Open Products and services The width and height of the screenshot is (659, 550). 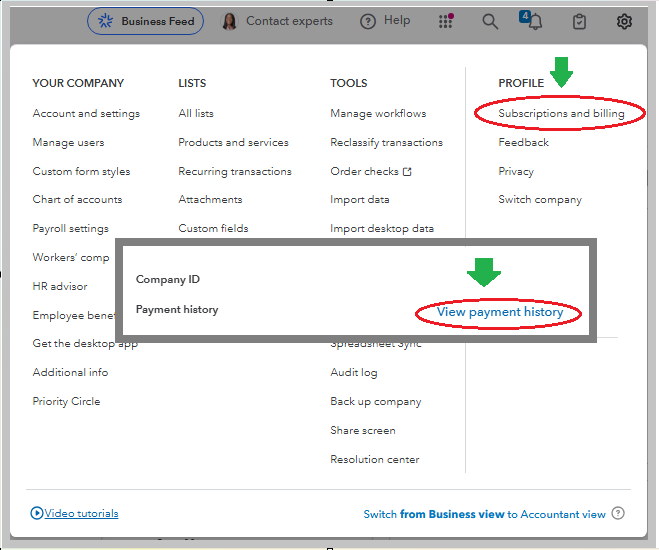click(234, 142)
